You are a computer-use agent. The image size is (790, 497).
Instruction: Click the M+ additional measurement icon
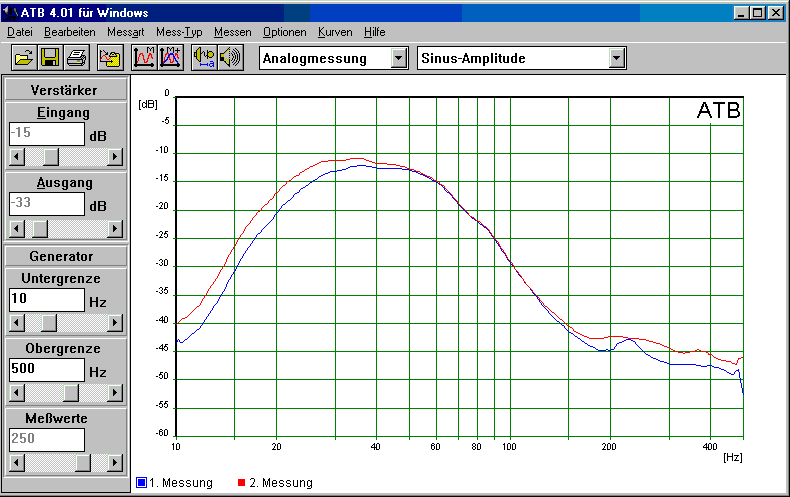tap(169, 58)
